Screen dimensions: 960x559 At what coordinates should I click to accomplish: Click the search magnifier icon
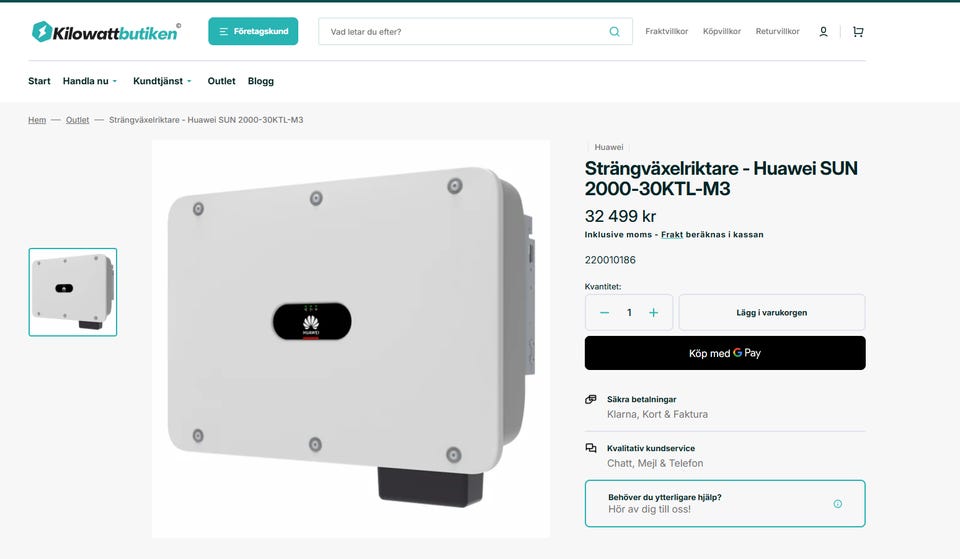[x=614, y=32]
